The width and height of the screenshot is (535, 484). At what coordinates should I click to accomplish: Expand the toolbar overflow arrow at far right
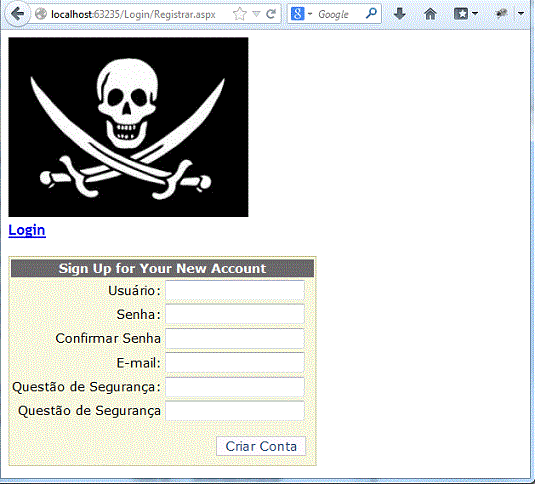pos(521,14)
